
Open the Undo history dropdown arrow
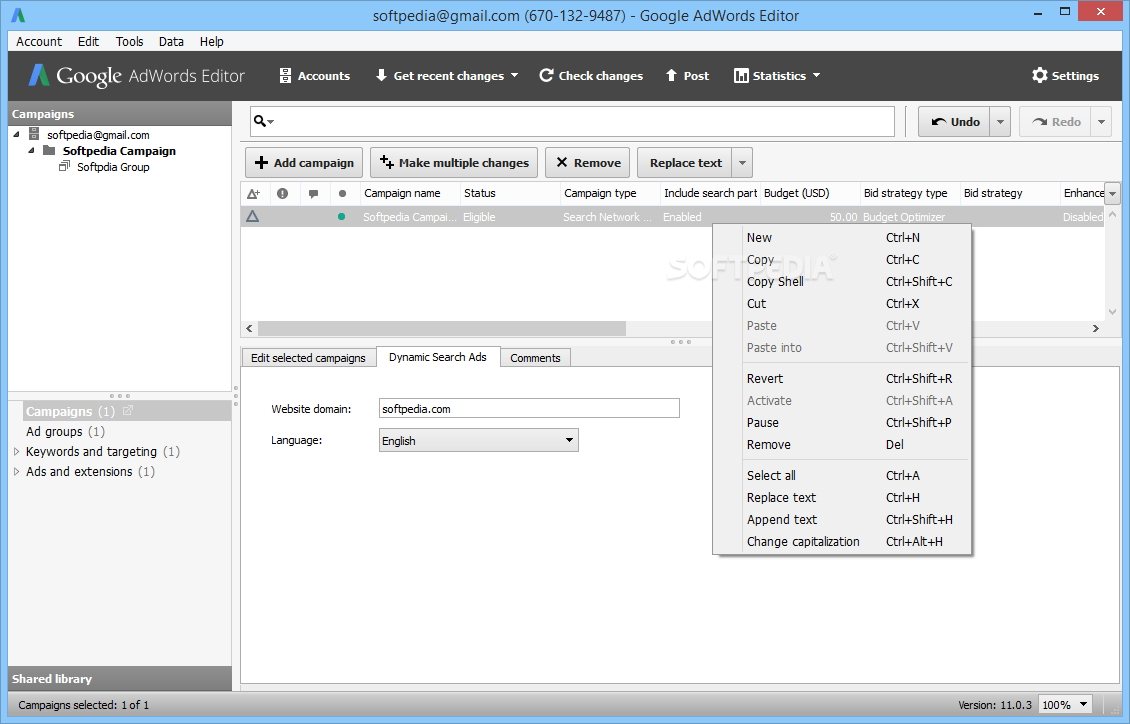point(1000,122)
